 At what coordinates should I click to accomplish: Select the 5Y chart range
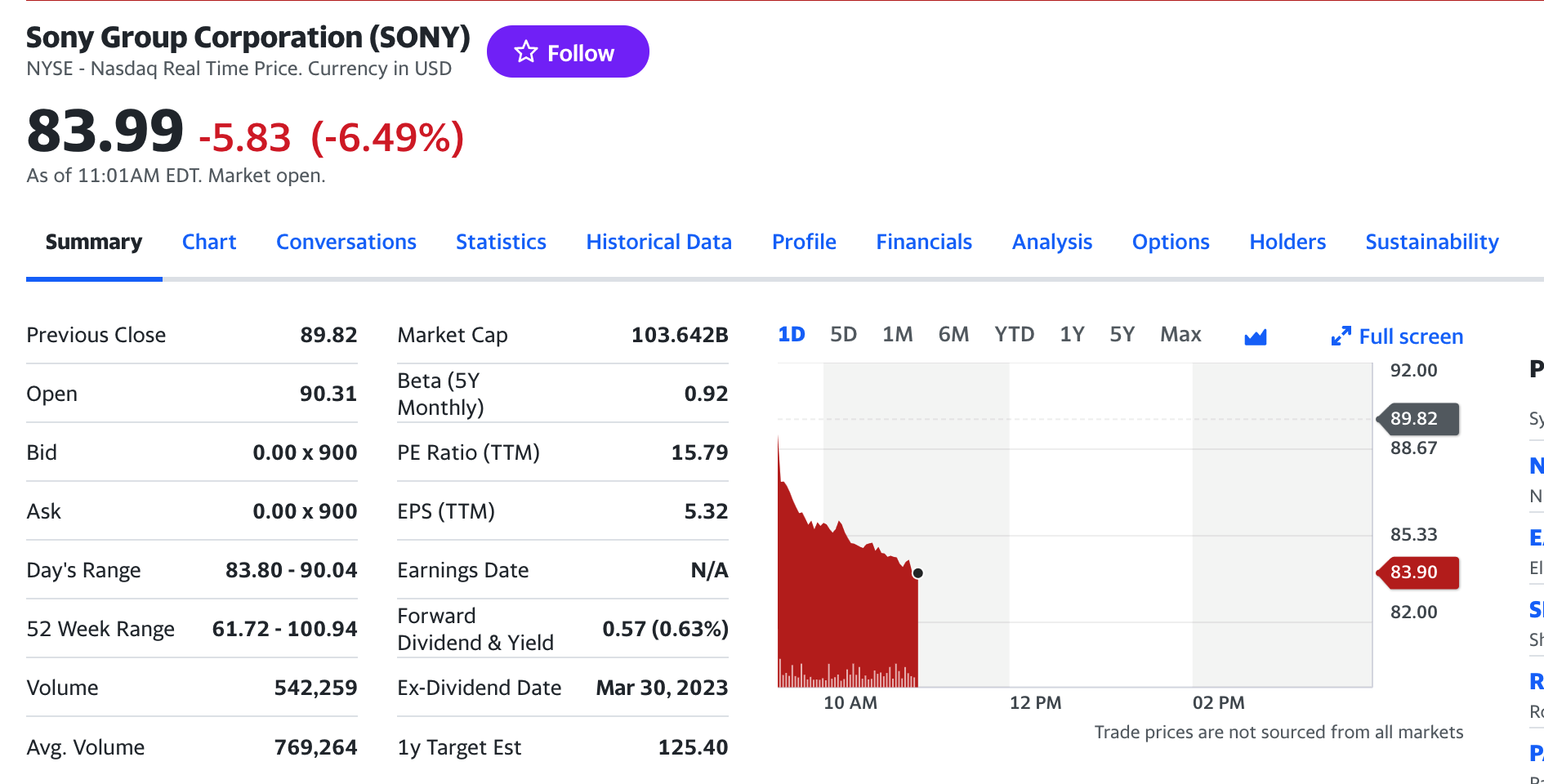click(x=1122, y=334)
